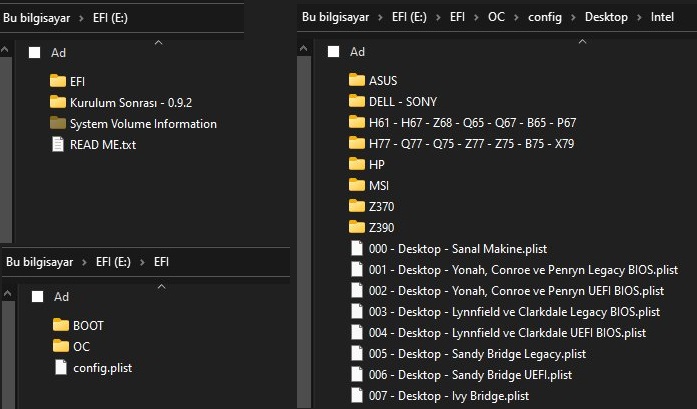
Task: Click 000 - Desktop - Sanal Makine.plist file name
Action: 457,249
